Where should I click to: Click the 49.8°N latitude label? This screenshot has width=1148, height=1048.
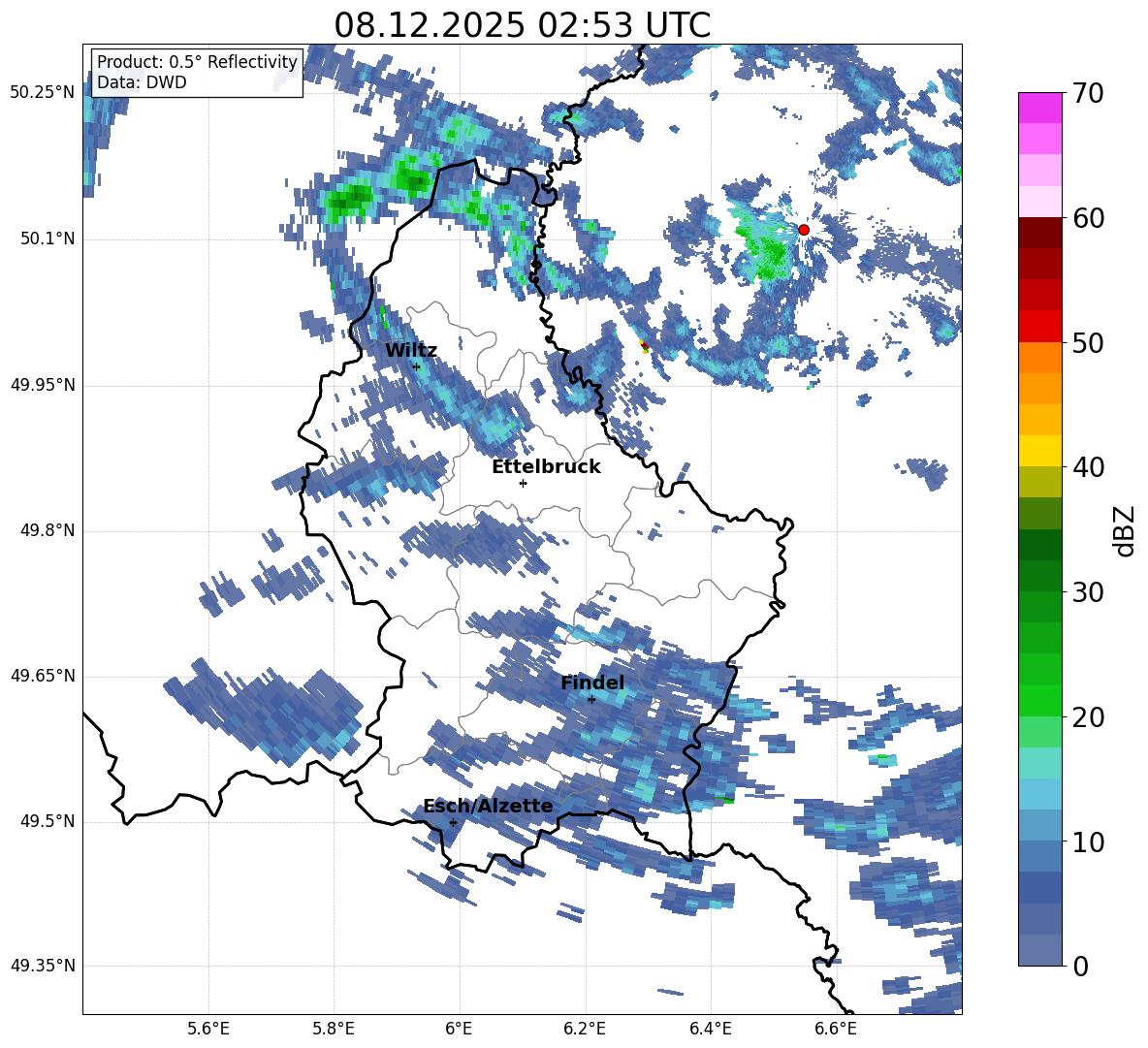pos(47,530)
